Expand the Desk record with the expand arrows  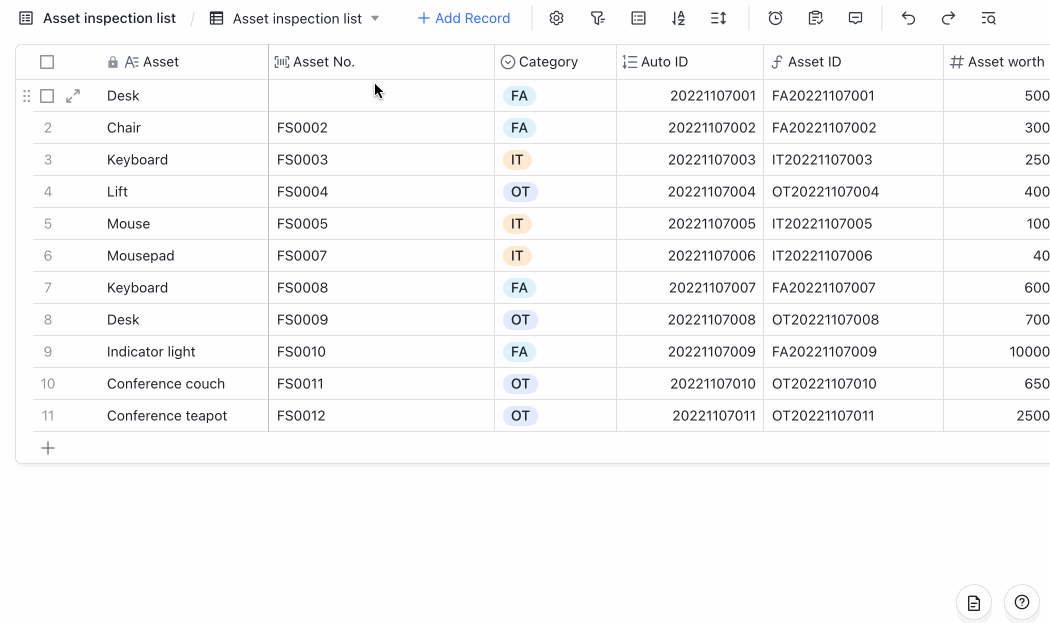(71, 95)
